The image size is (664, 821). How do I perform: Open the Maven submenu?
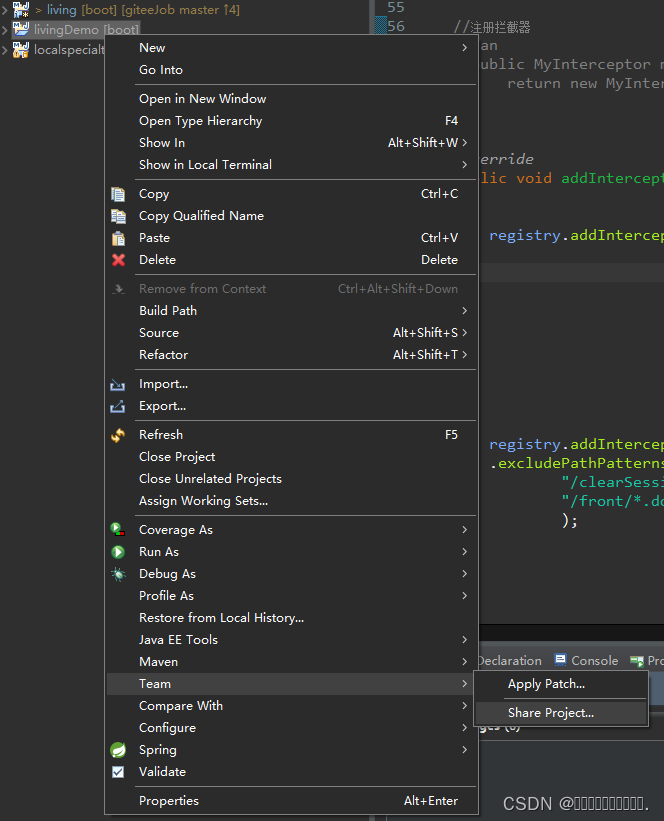[x=291, y=662]
